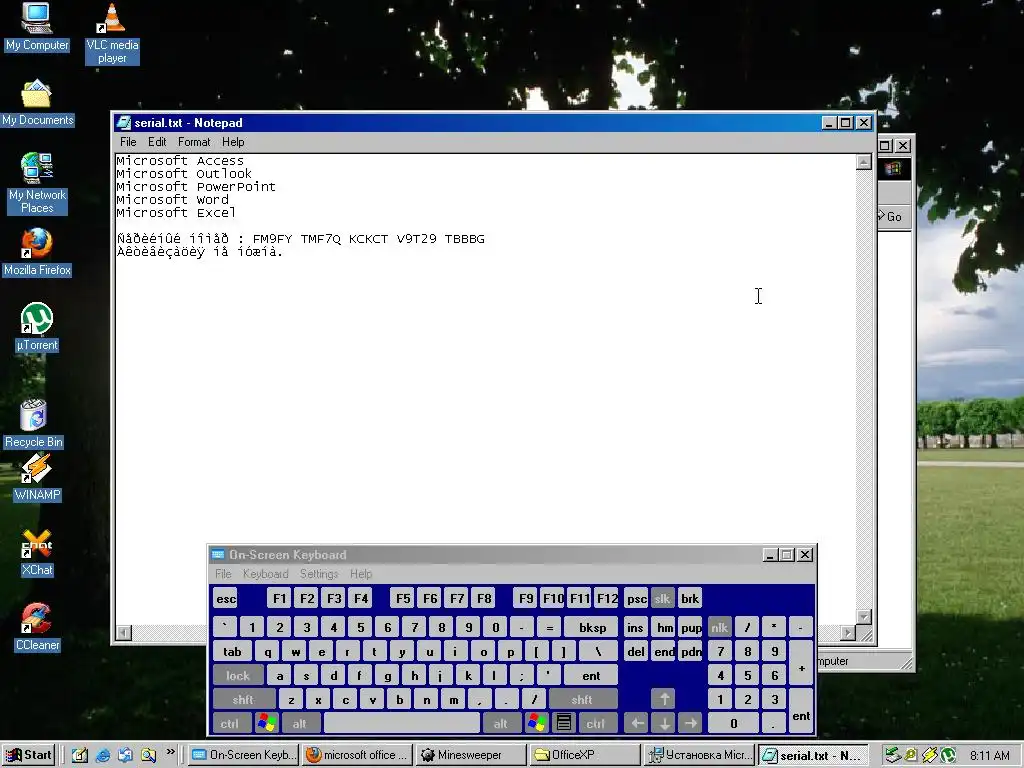Screen dimensions: 1024x768
Task: Open the Notepad File menu
Action: [x=128, y=142]
